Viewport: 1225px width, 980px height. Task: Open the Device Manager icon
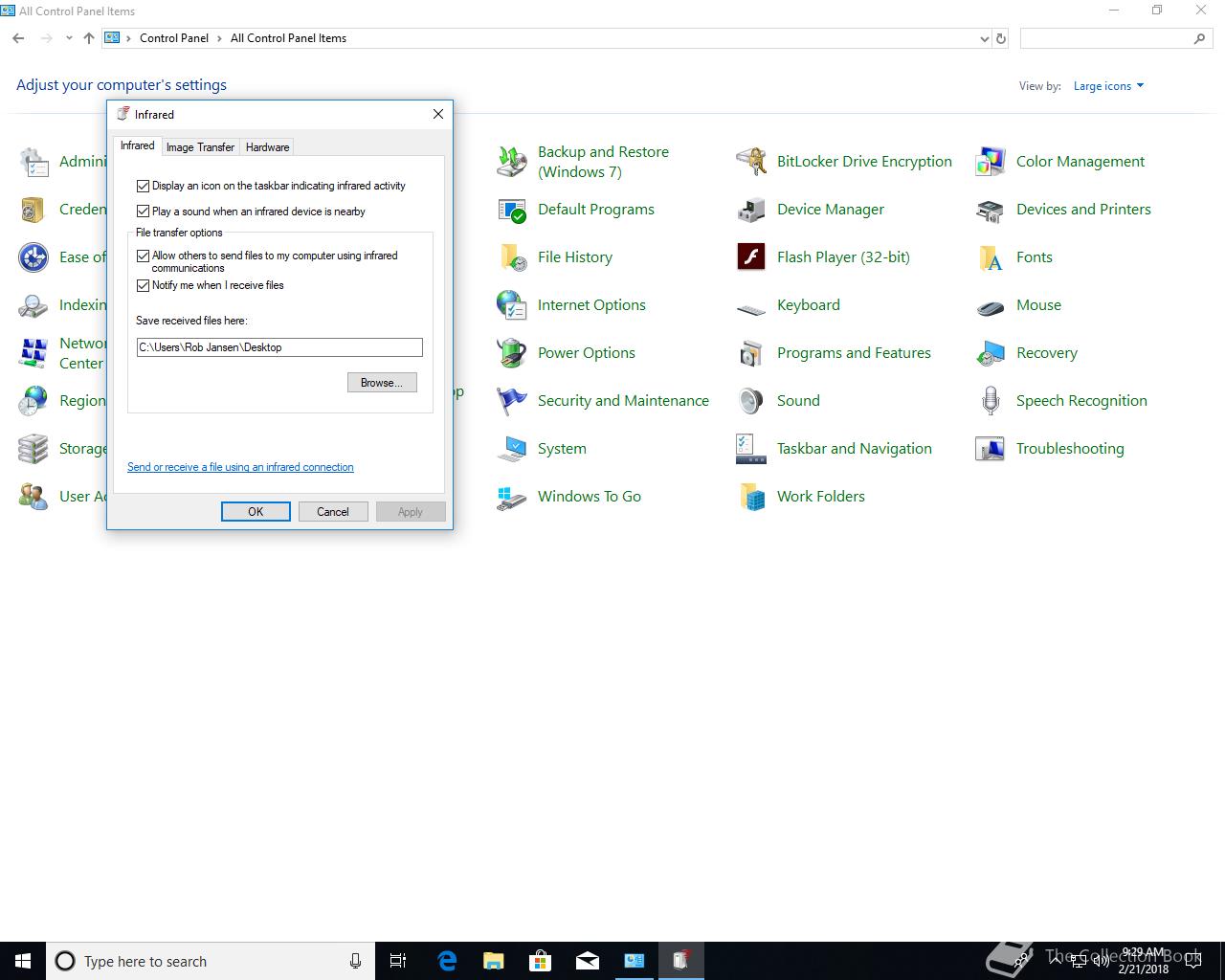click(751, 210)
